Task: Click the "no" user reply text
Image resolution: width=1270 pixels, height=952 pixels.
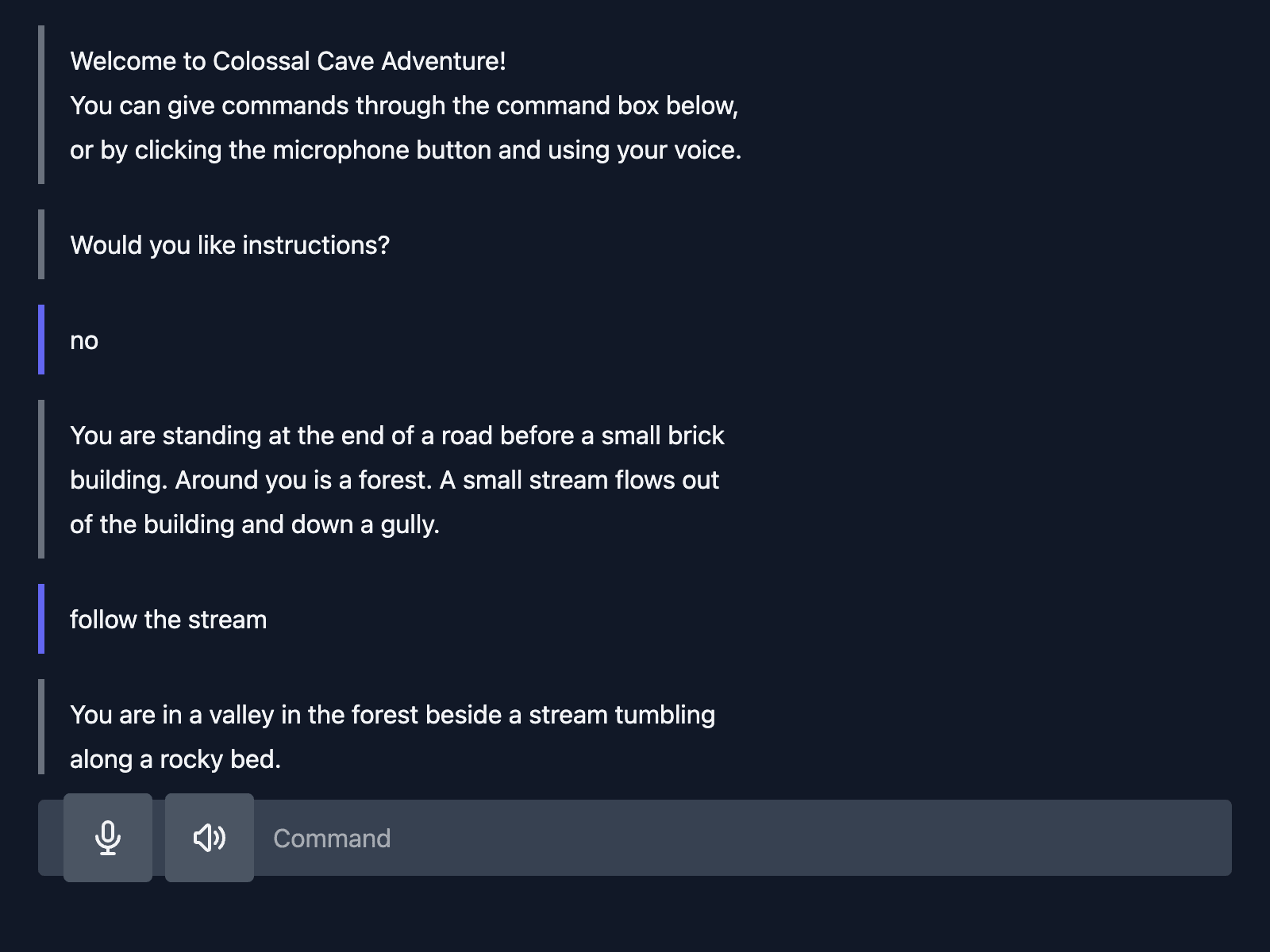Action: click(84, 340)
